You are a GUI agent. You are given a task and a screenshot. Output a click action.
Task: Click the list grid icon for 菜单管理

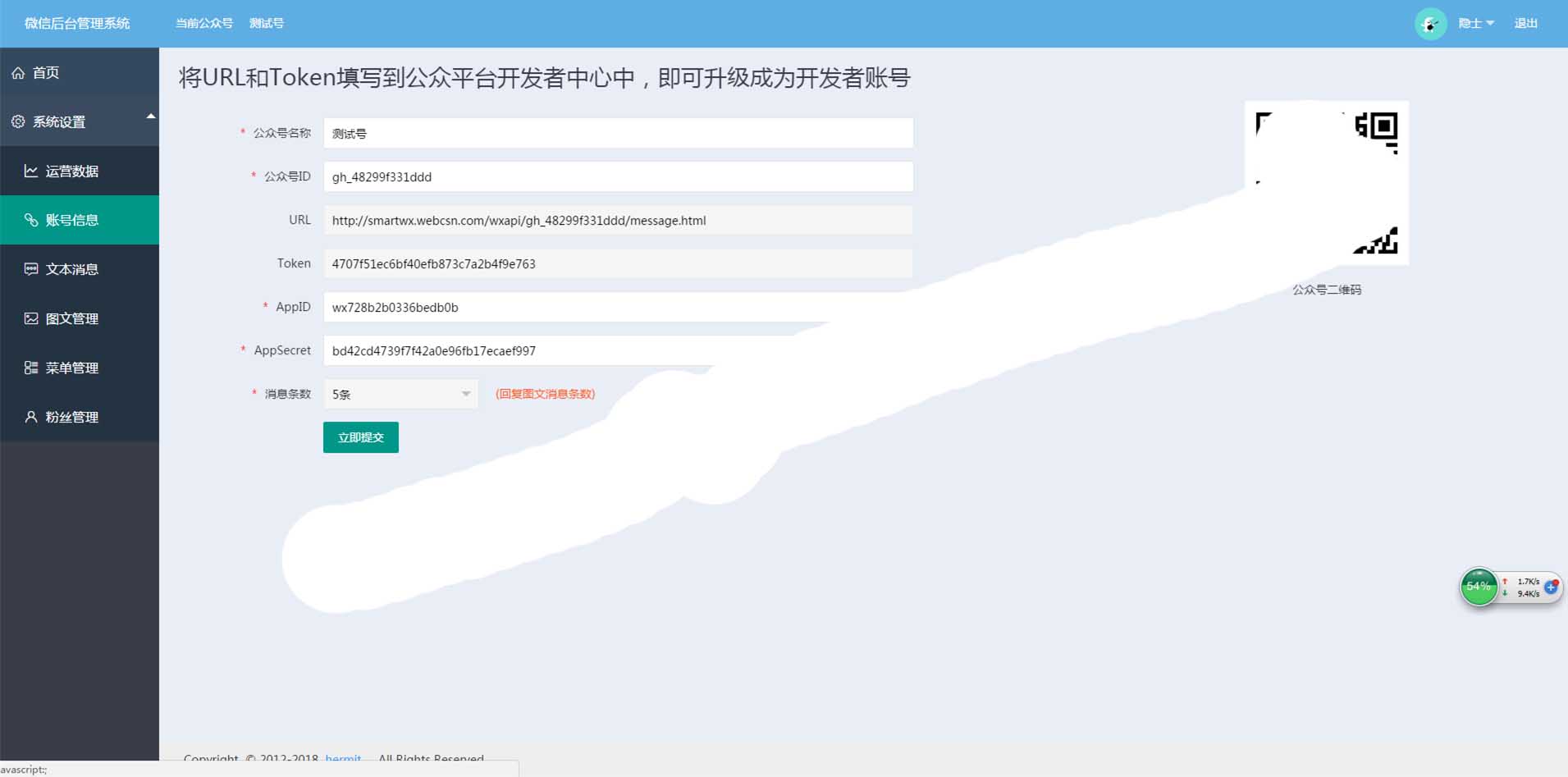tap(31, 368)
